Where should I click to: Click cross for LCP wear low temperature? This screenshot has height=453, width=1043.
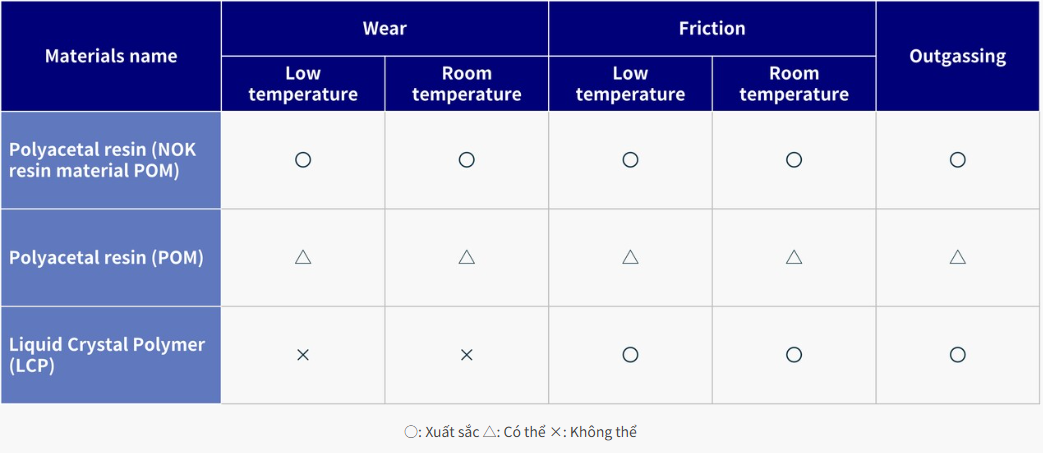point(303,355)
